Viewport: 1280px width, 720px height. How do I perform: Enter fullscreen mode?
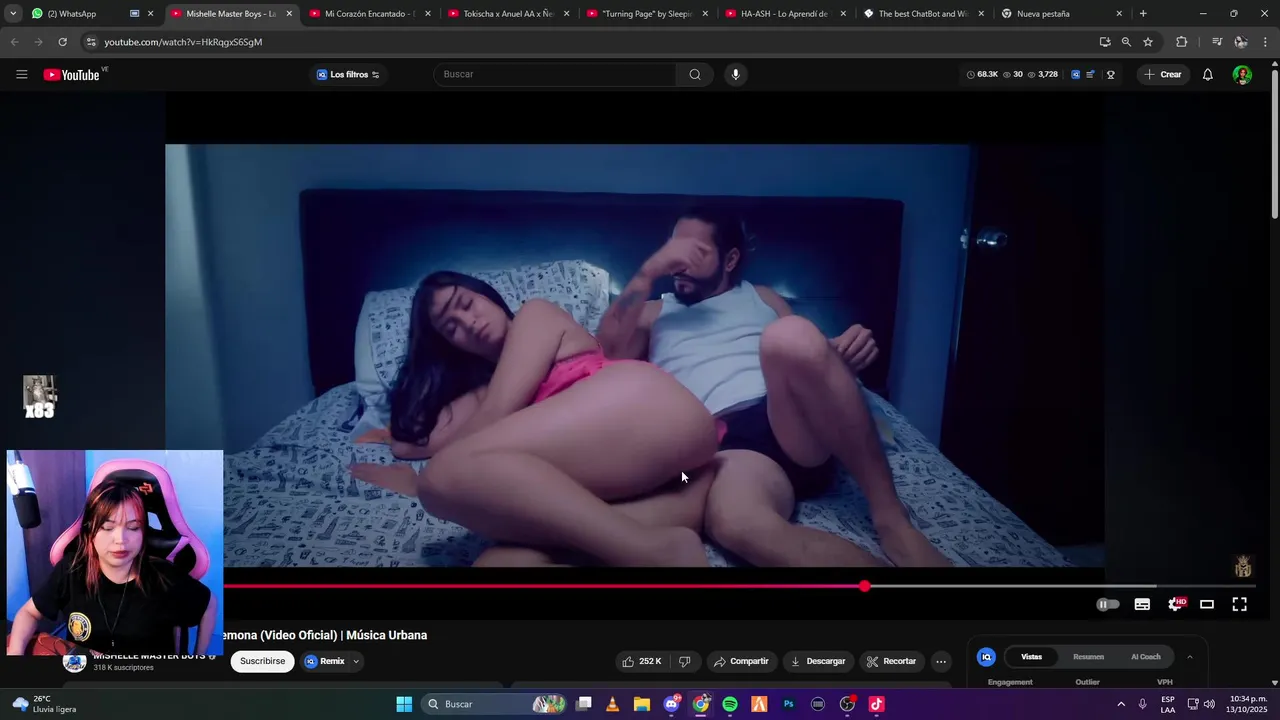coord(1239,604)
